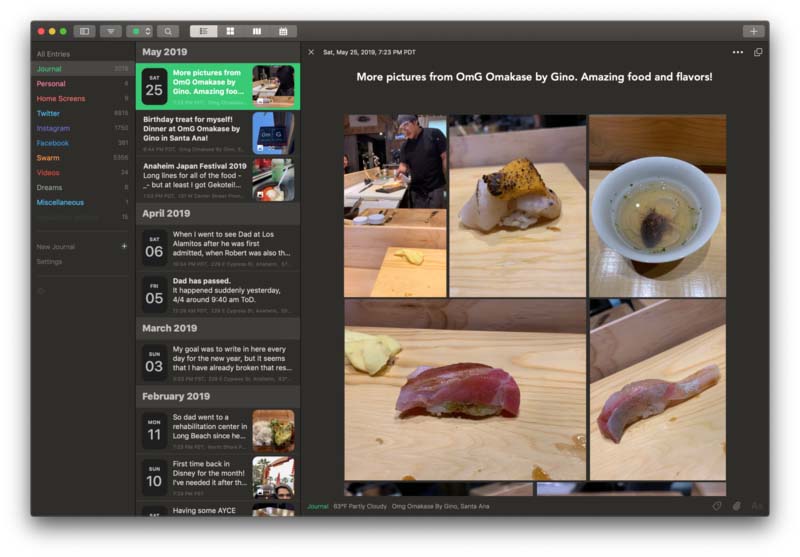The image size is (800, 557).
Task: Open photo of pink fish nigiri on right
Action: point(658,390)
